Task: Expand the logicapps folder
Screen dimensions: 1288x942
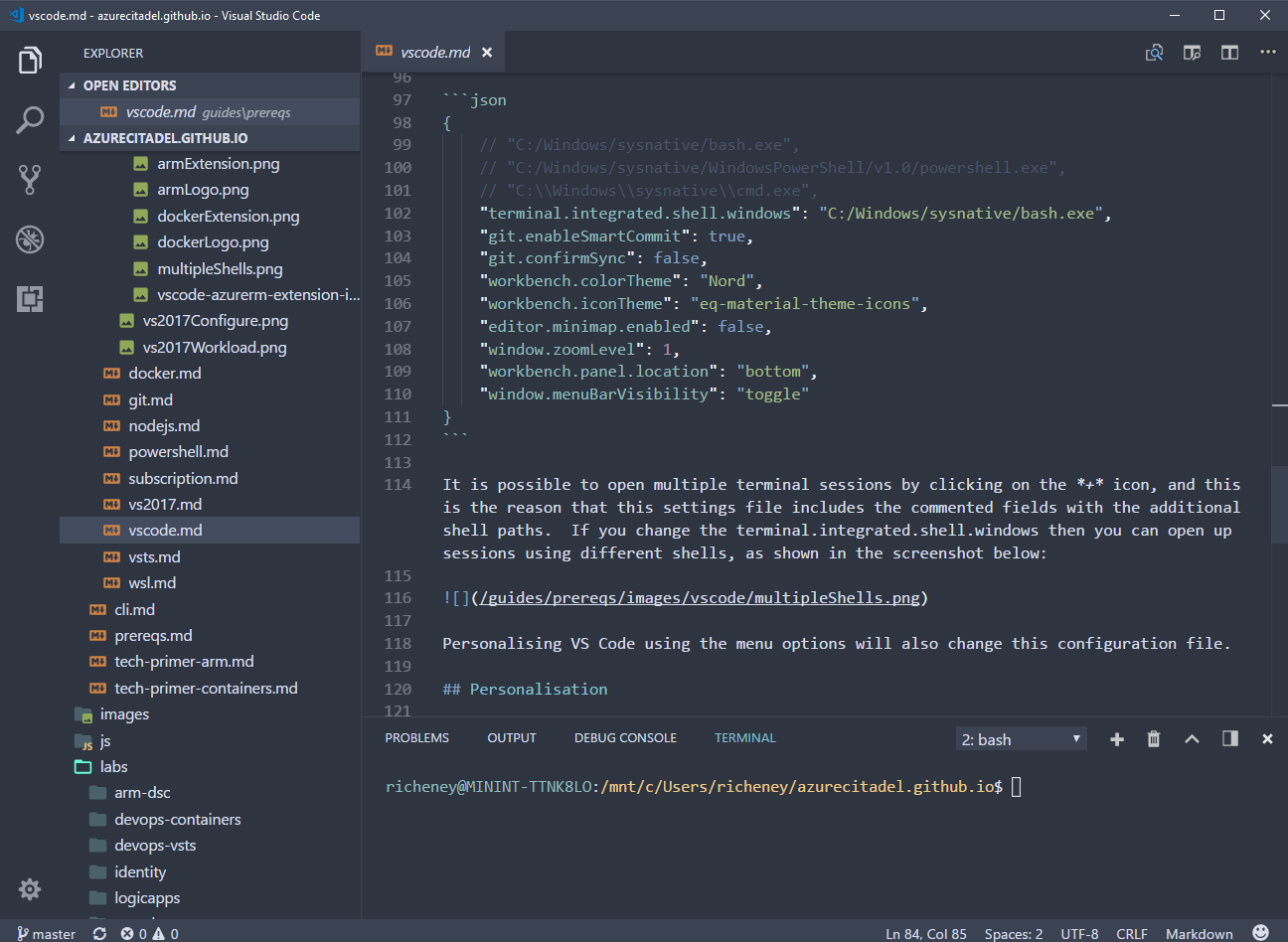Action: point(210,898)
